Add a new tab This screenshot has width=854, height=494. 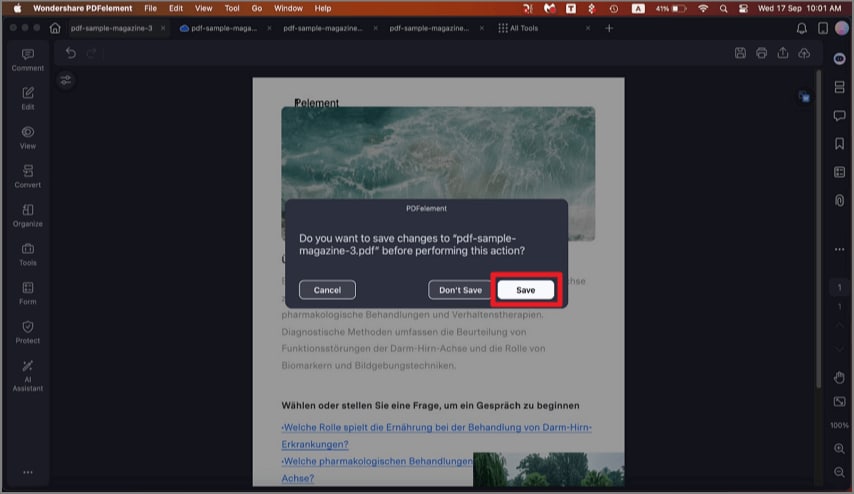(x=609, y=28)
